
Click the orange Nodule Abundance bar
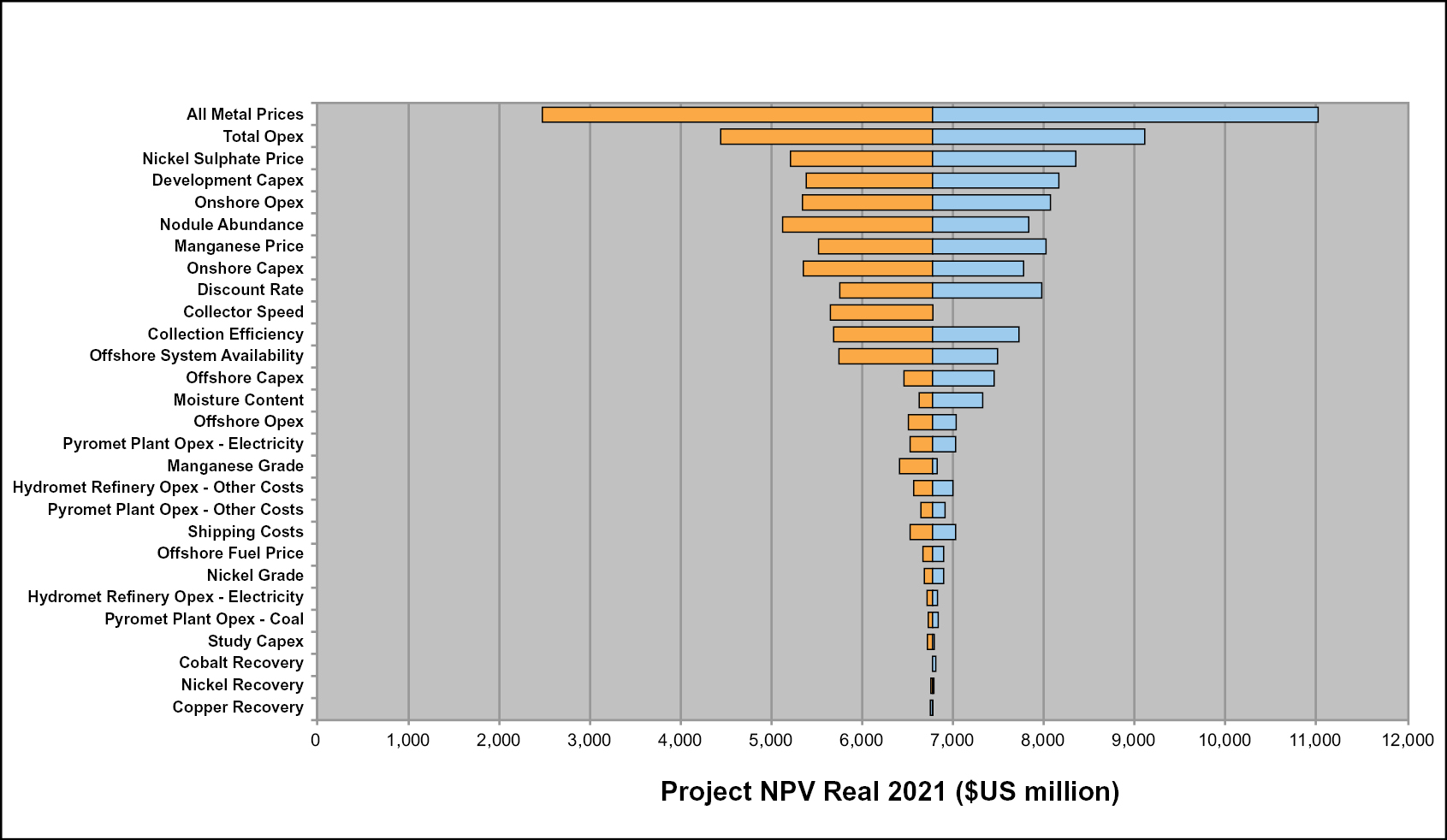857,225
